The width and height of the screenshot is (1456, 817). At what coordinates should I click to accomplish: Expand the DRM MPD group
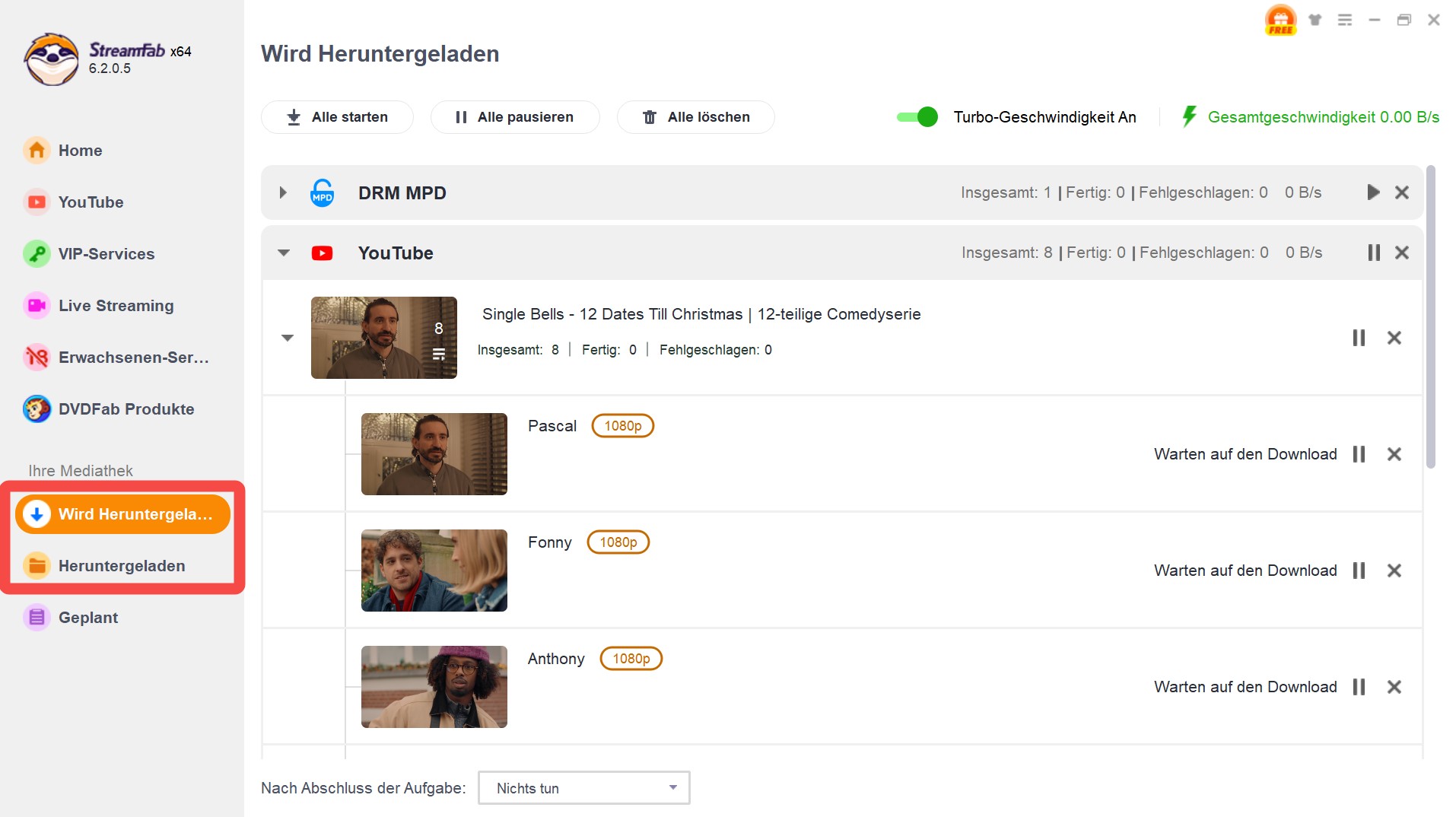283,192
